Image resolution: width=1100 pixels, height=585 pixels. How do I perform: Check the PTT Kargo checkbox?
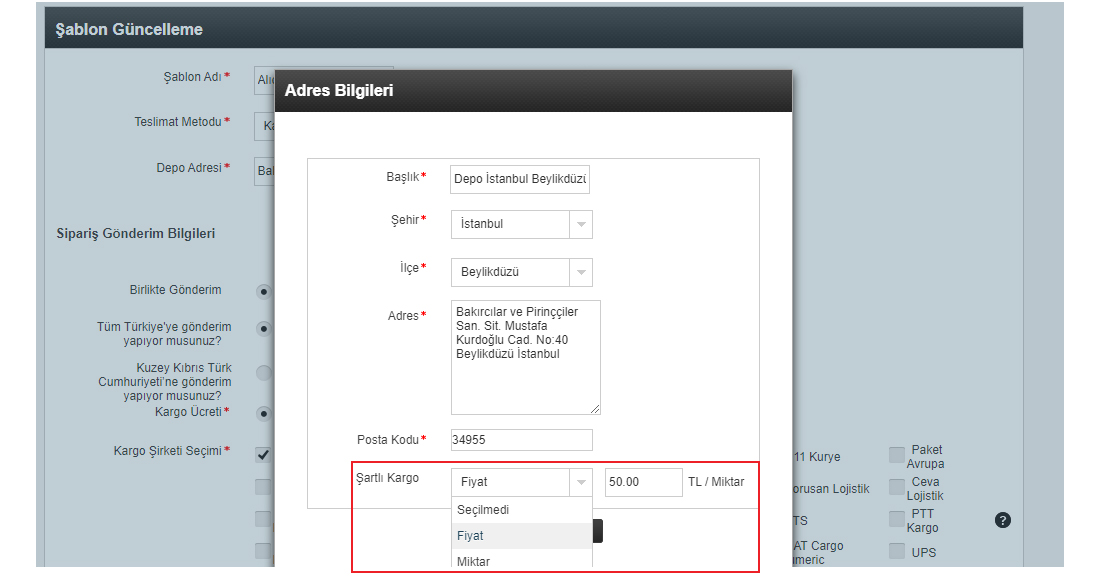[896, 520]
